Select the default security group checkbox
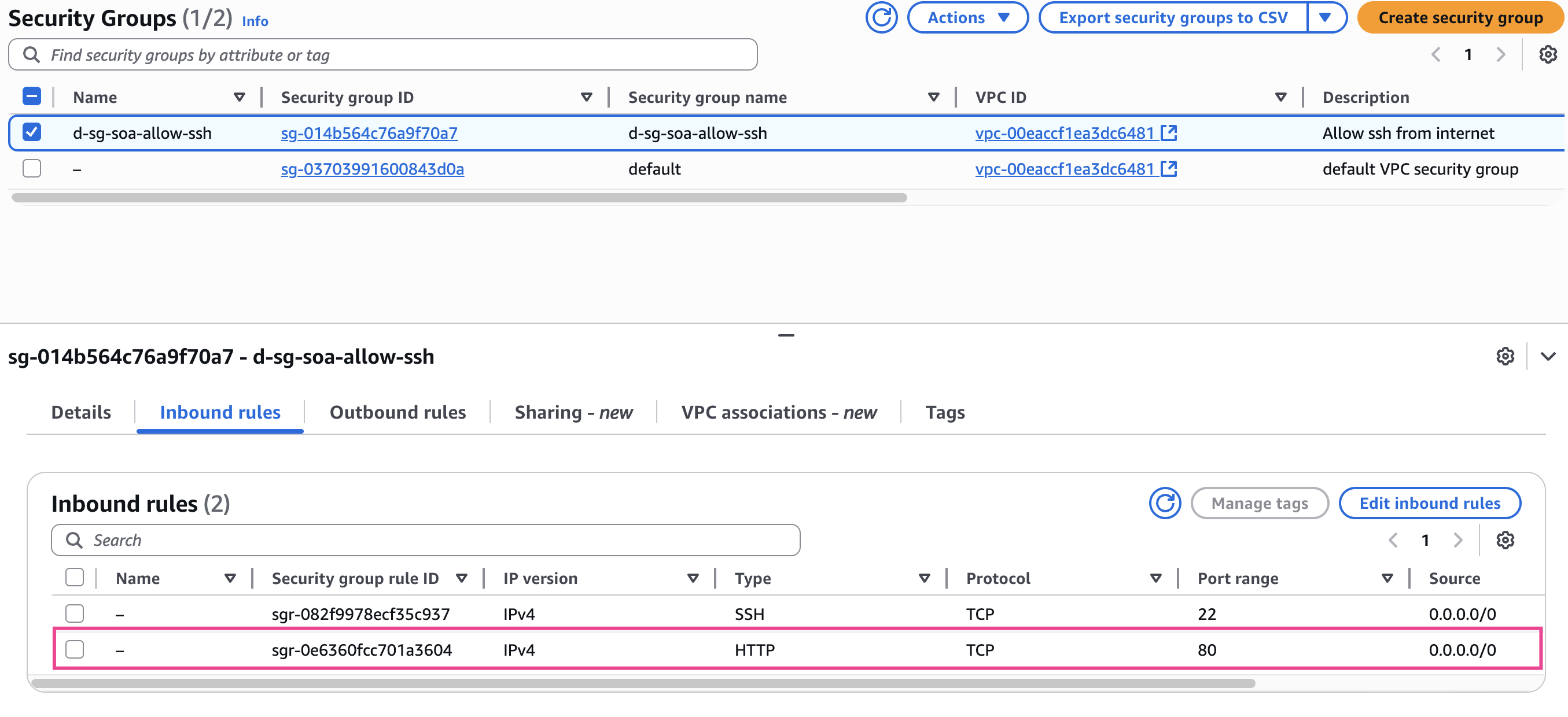The height and width of the screenshot is (717, 1568). tap(32, 168)
